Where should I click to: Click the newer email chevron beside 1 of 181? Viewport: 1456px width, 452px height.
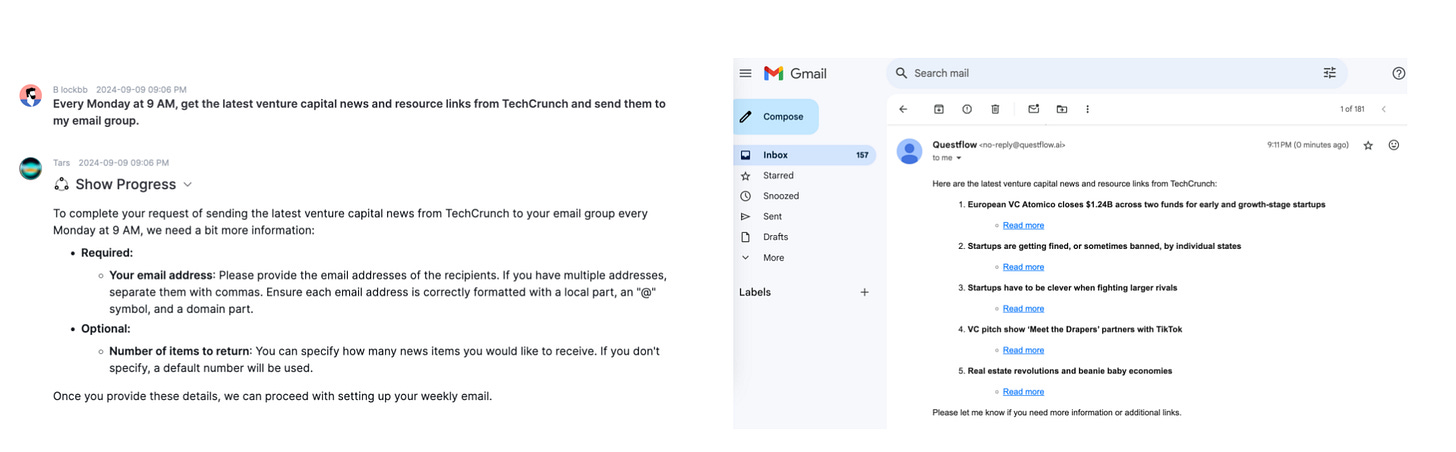(x=1384, y=109)
